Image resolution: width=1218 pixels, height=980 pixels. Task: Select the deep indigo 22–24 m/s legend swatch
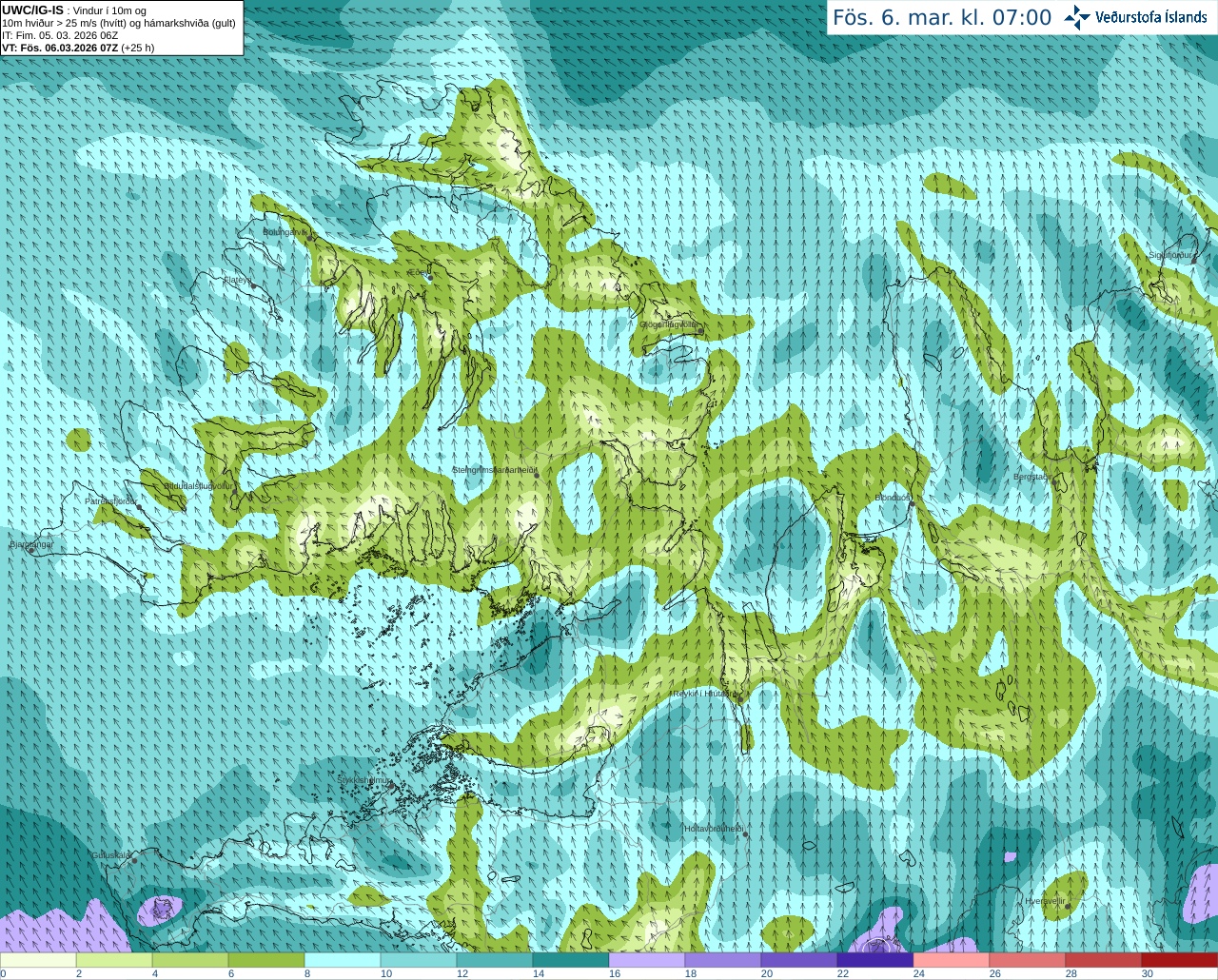pos(875,960)
